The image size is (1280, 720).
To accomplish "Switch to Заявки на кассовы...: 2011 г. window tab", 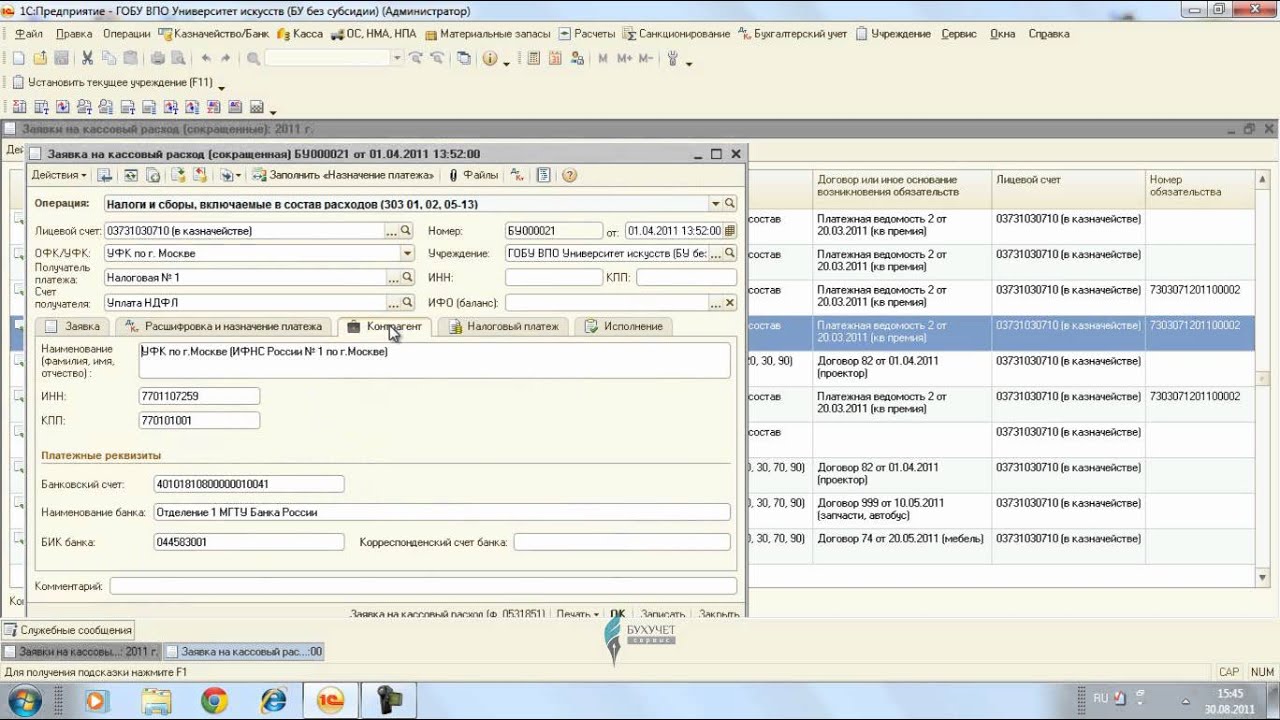I will [82, 651].
